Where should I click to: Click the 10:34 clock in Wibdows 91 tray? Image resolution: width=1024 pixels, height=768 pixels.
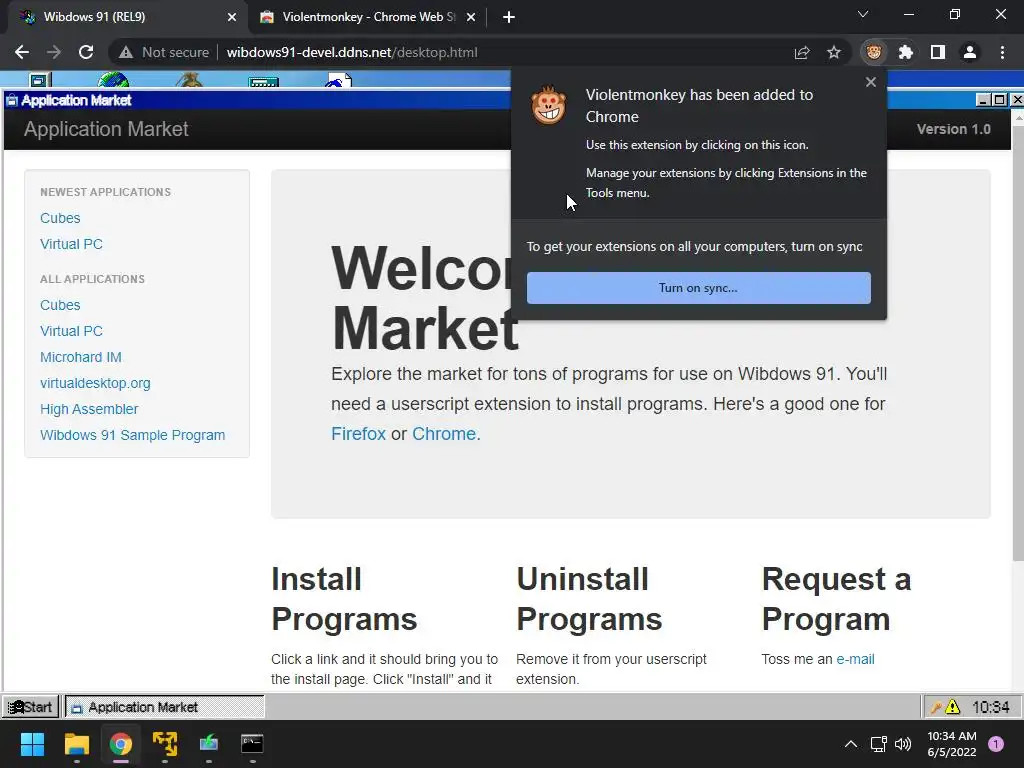click(x=991, y=707)
